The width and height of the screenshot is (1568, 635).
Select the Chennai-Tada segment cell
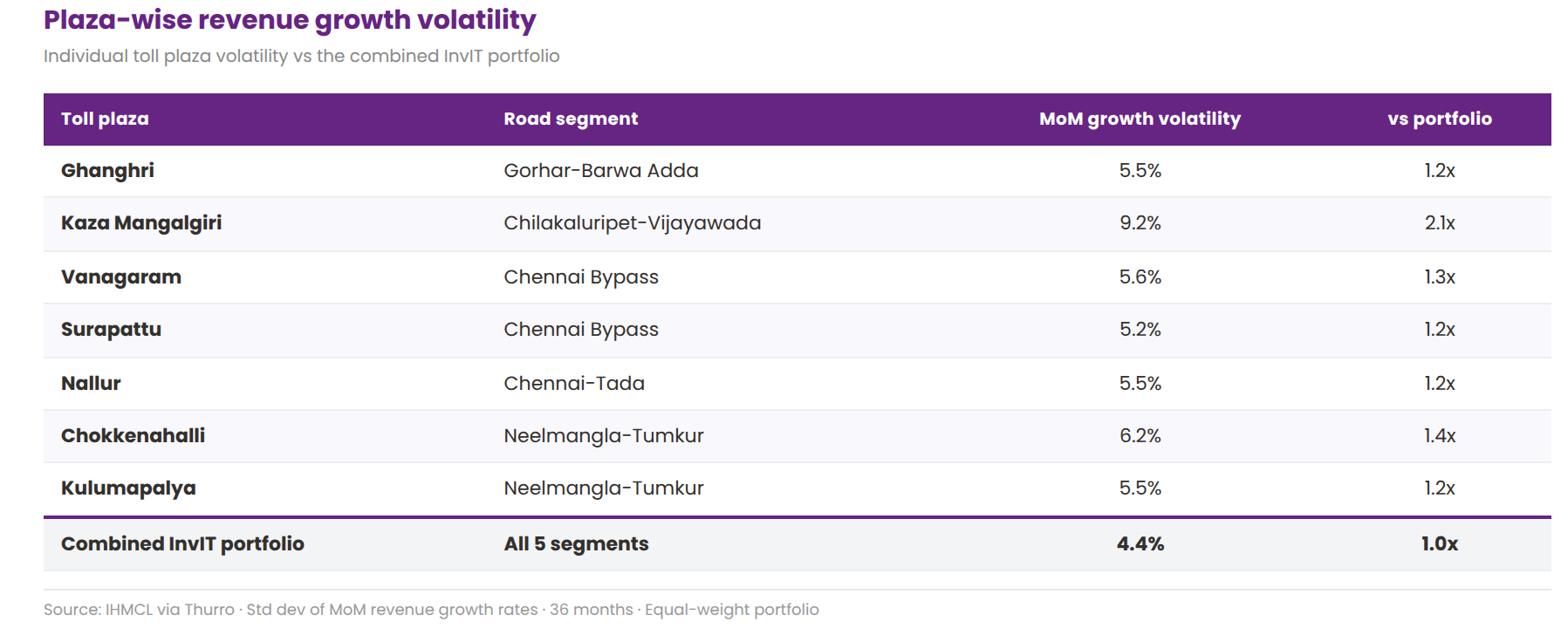coord(574,384)
